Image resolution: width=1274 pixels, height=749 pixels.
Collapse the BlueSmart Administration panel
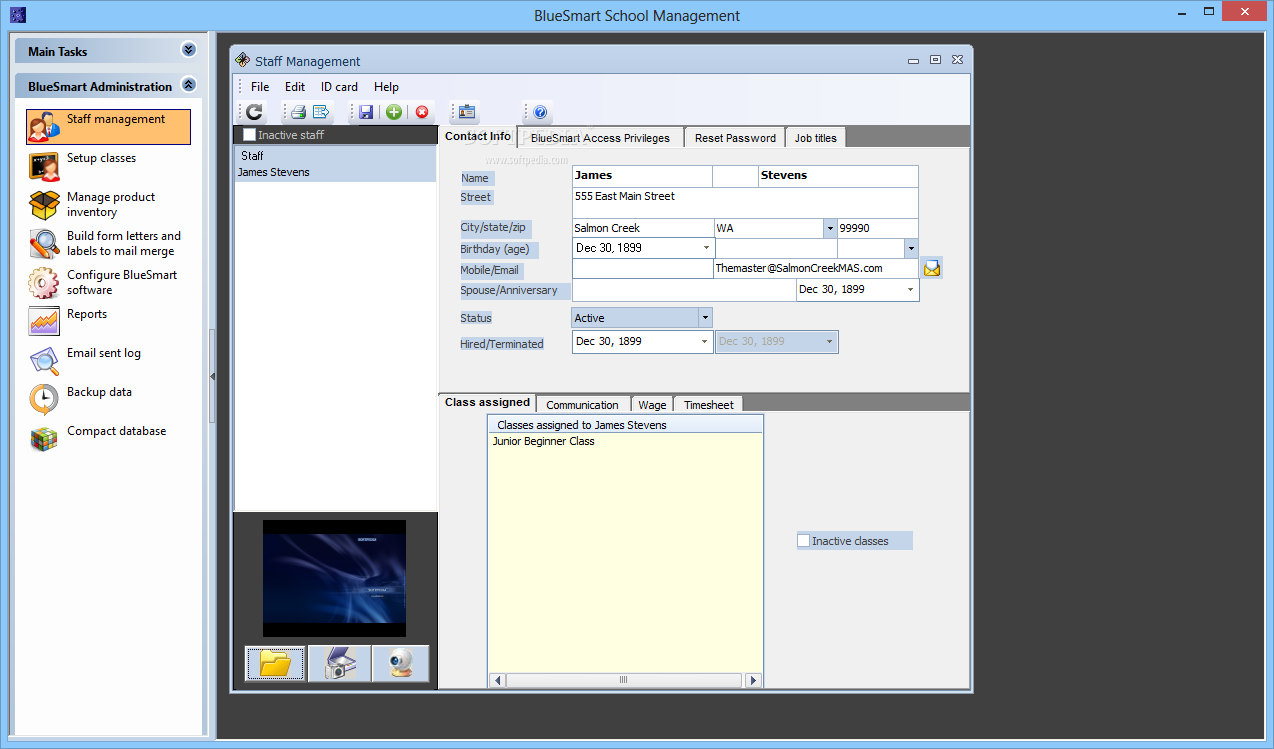189,86
